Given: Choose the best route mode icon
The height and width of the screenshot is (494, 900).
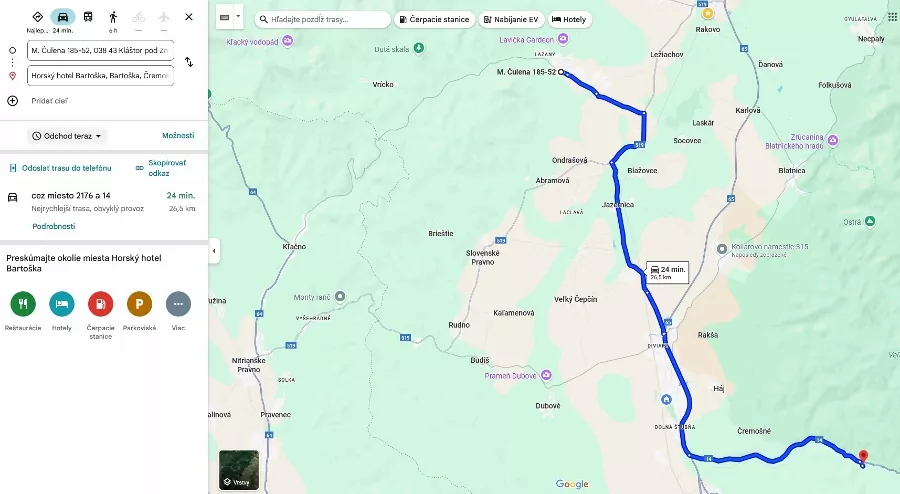Looking at the screenshot, I should click(37, 17).
